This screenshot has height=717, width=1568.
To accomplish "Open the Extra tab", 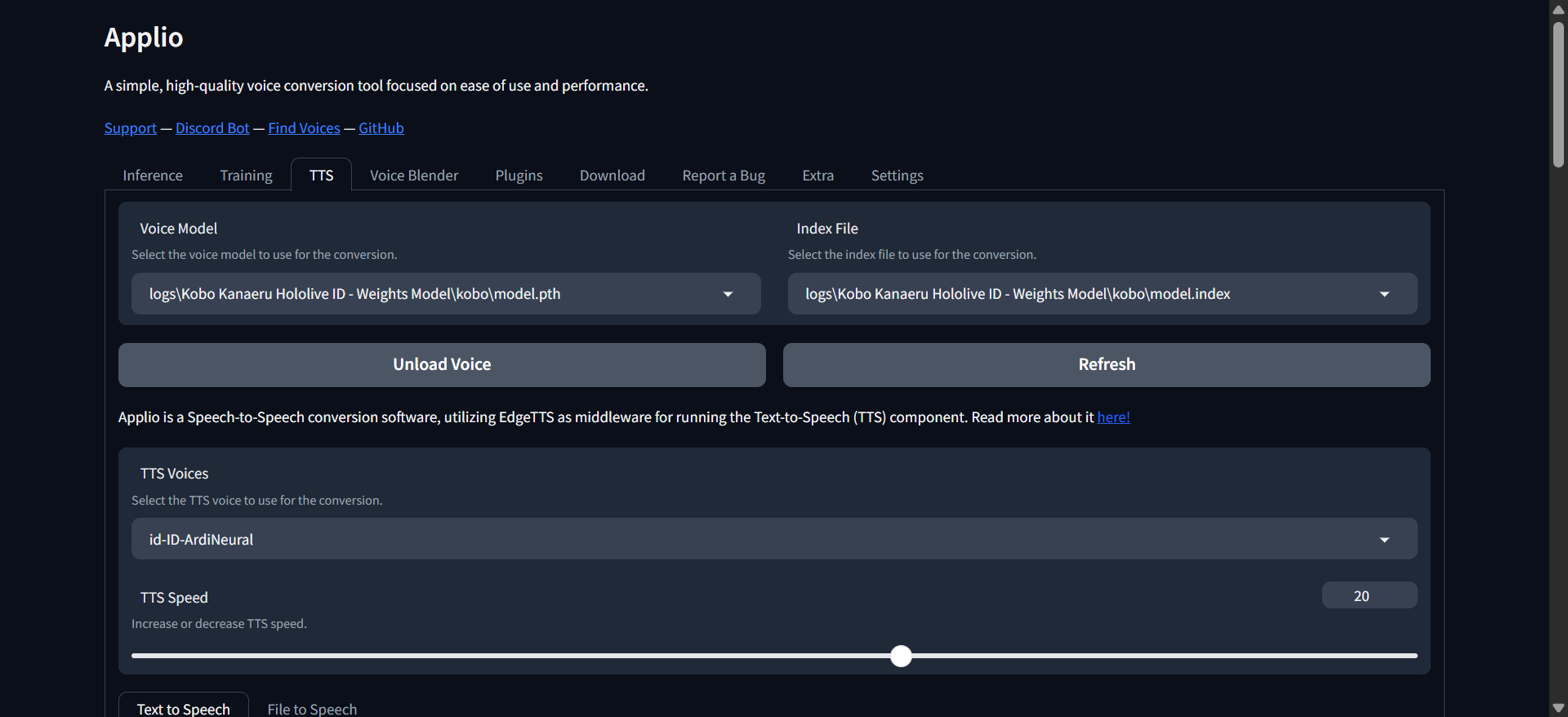I will click(817, 176).
